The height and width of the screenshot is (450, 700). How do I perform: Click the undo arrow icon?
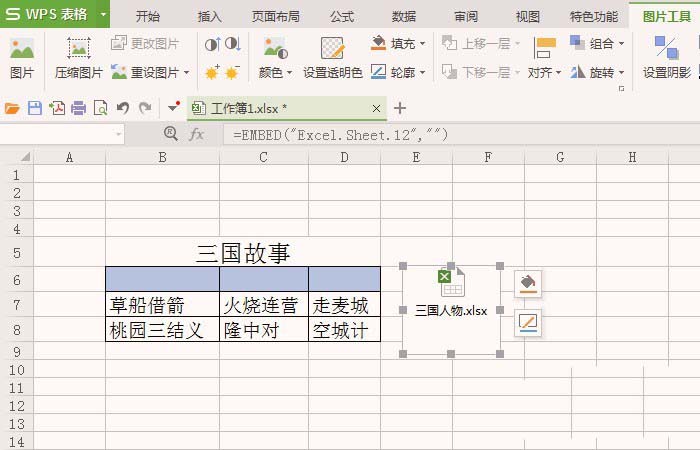pyautogui.click(x=123, y=108)
